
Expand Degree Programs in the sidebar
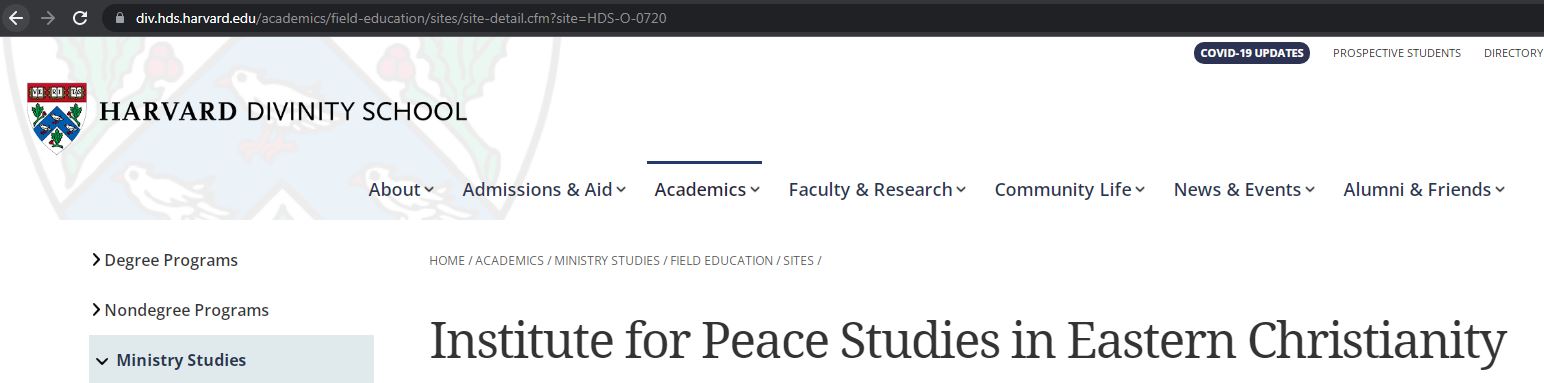[164, 260]
